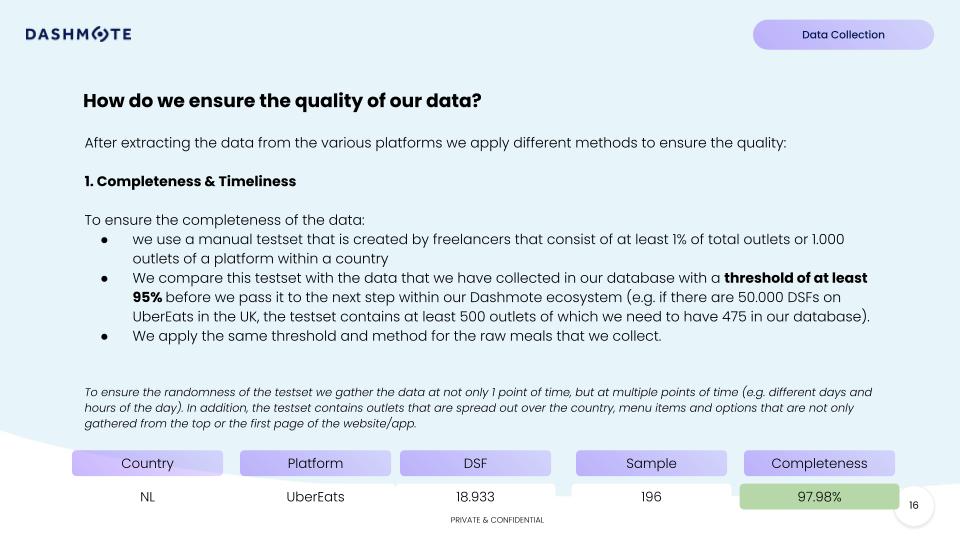This screenshot has height=540, width=960.
Task: Click the italic randomness note paragraph
Action: point(478,407)
